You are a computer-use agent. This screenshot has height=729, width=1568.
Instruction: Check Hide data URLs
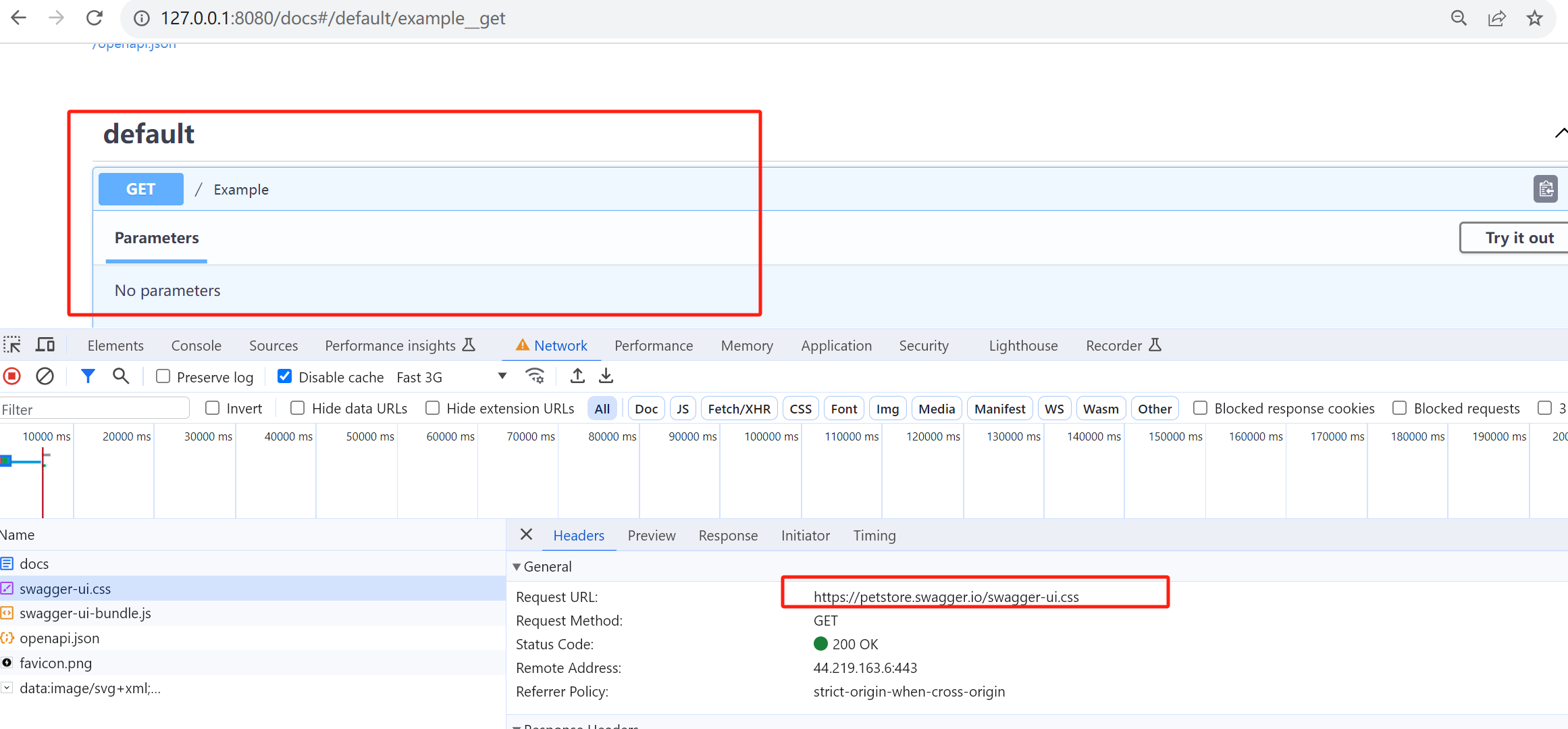(x=297, y=408)
